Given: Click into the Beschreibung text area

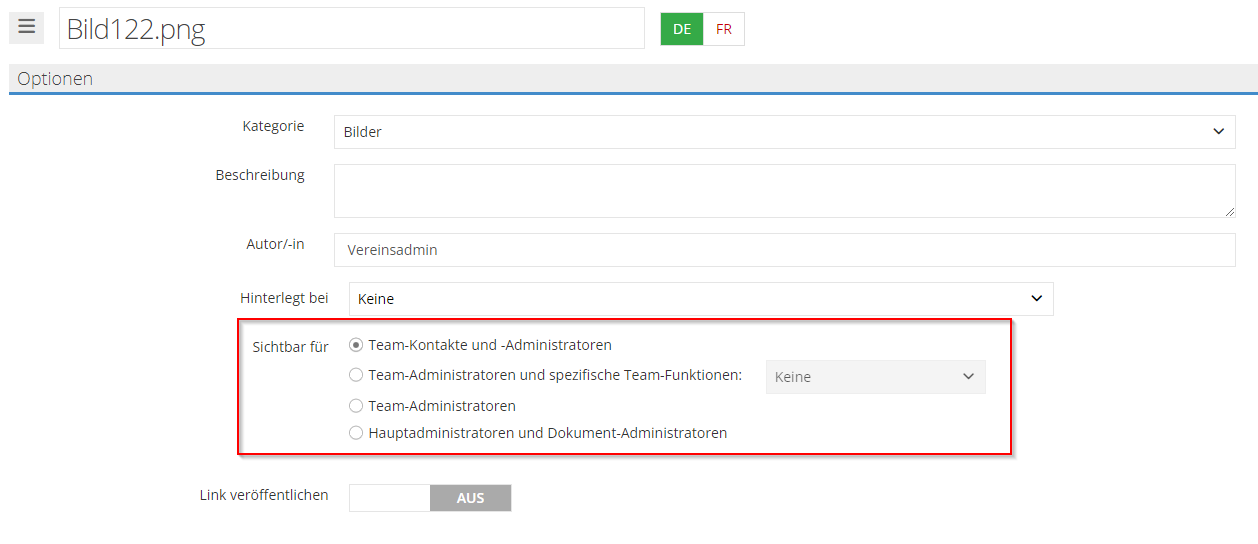Looking at the screenshot, I should pos(784,190).
